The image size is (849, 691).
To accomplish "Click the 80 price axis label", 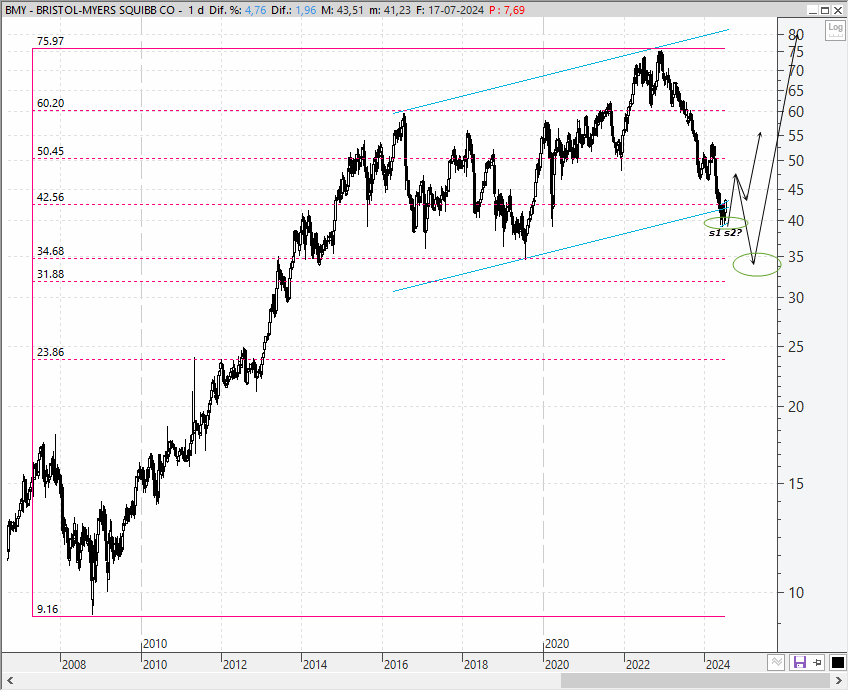I will coord(796,35).
